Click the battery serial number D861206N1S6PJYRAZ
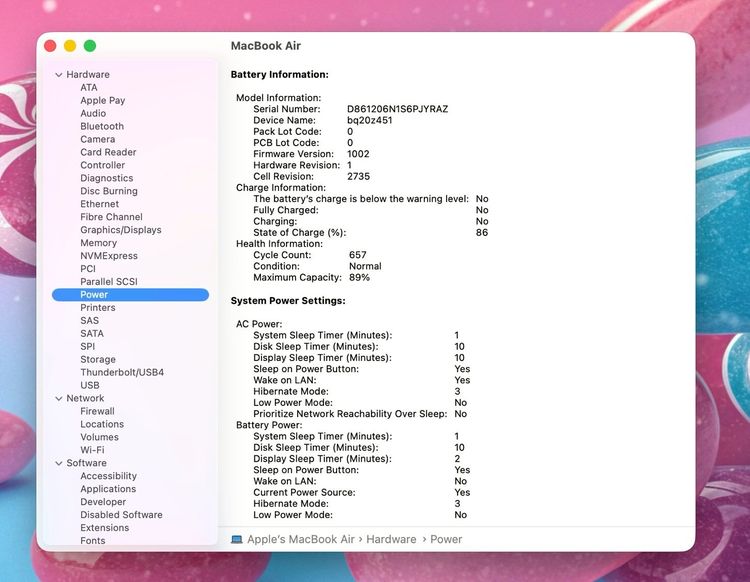 (397, 109)
